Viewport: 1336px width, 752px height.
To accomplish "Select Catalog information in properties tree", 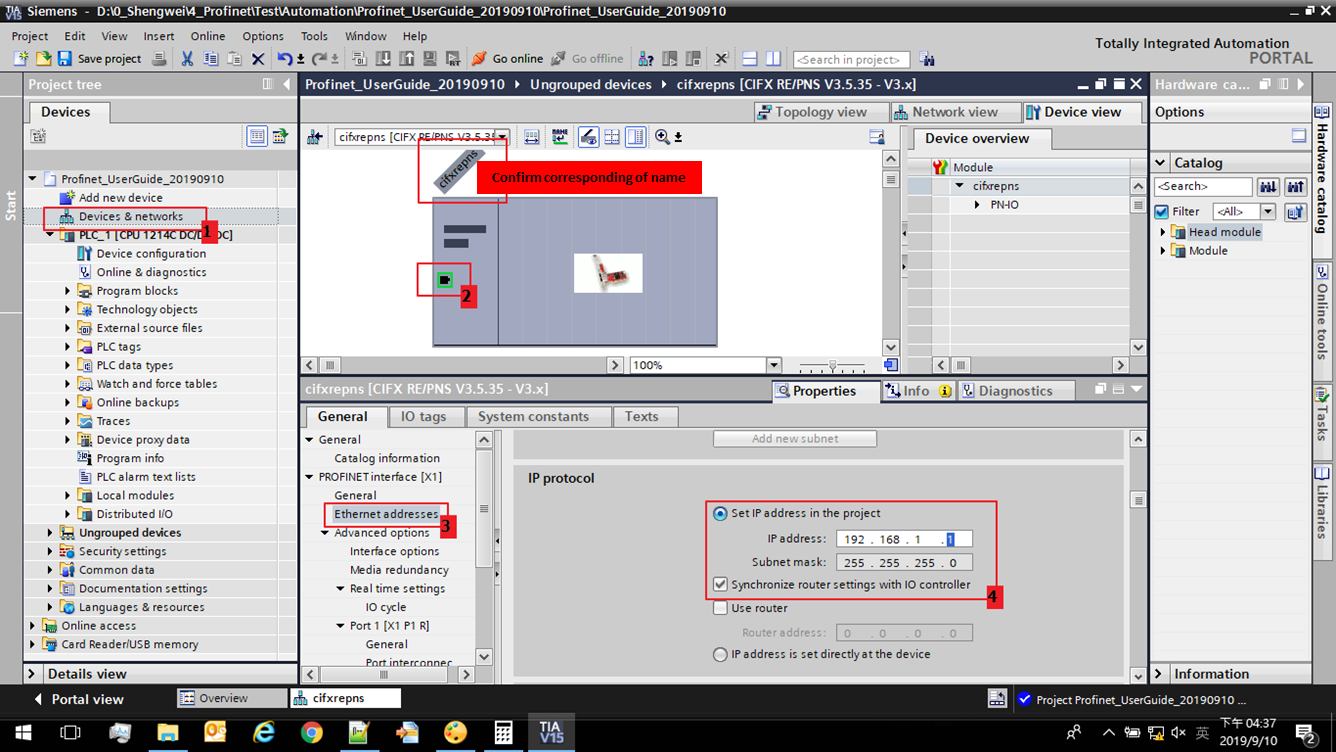I will [x=387, y=458].
